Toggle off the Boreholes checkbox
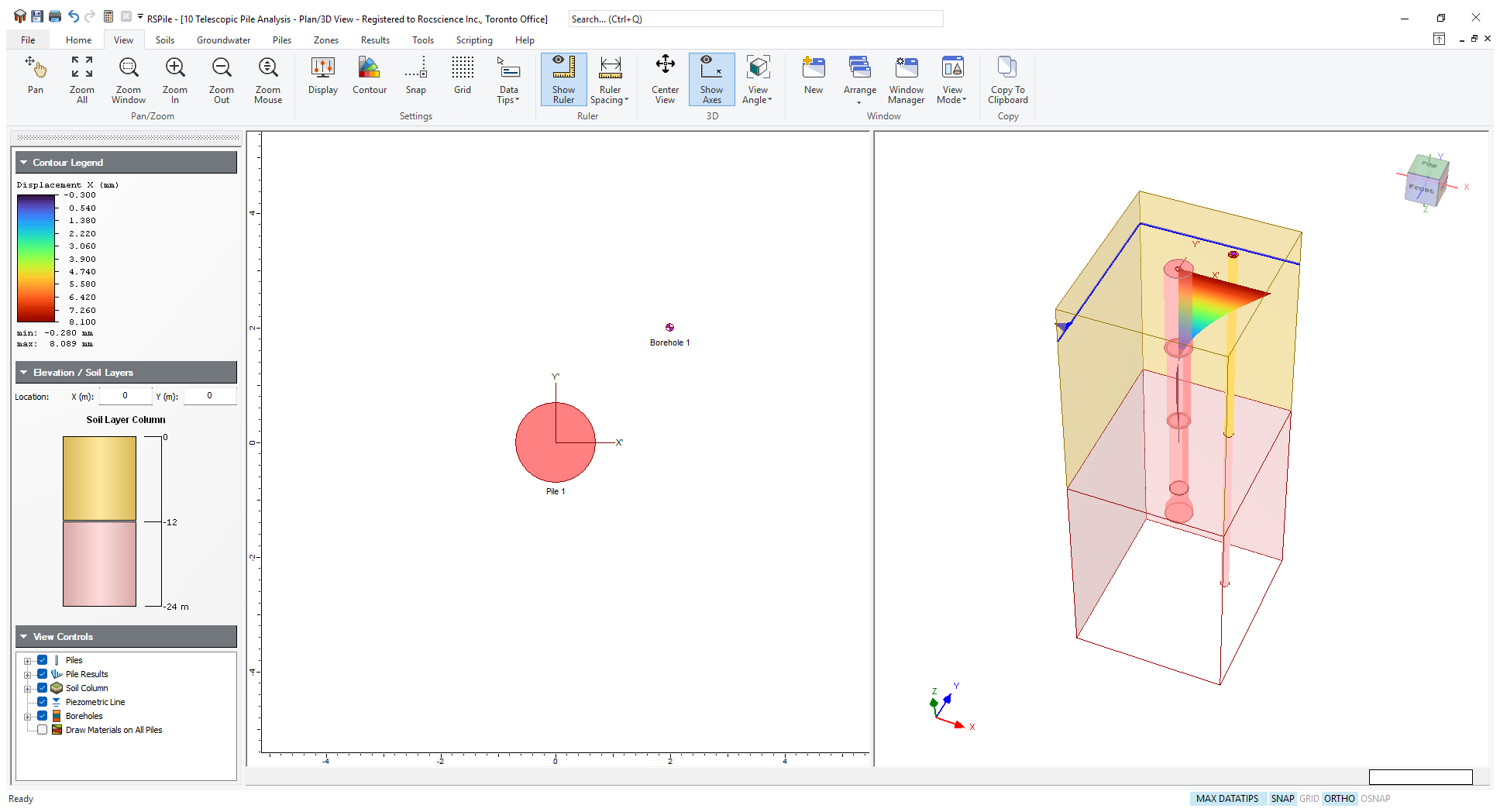The height and width of the screenshot is (812, 1500). (x=42, y=715)
